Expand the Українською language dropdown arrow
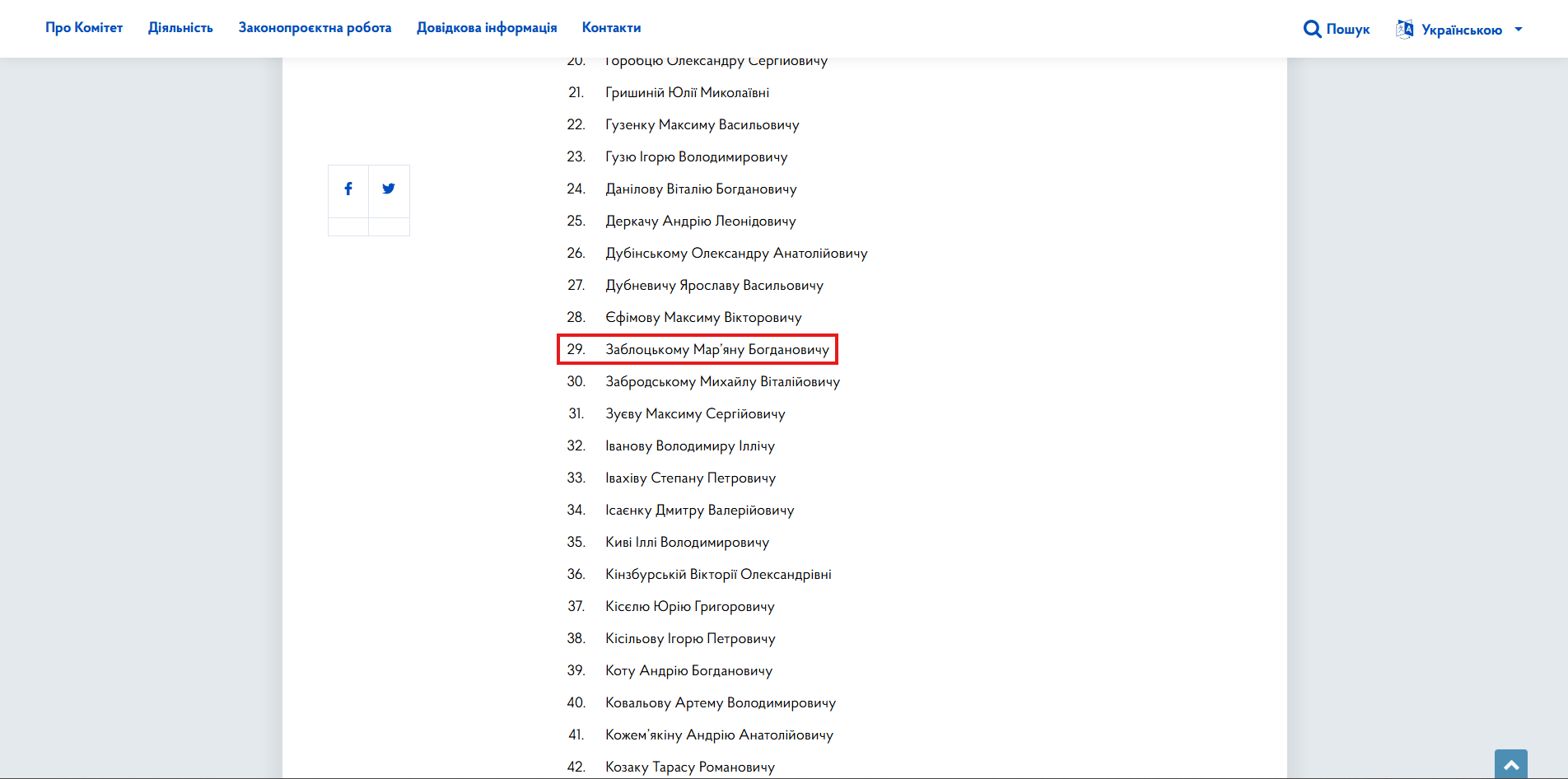The image size is (1568, 779). pos(1519,30)
